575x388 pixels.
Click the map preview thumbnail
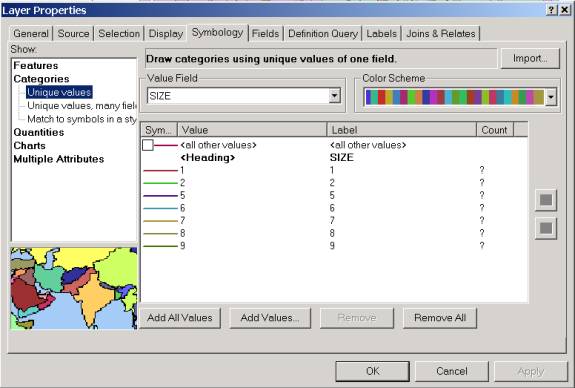pos(74,288)
